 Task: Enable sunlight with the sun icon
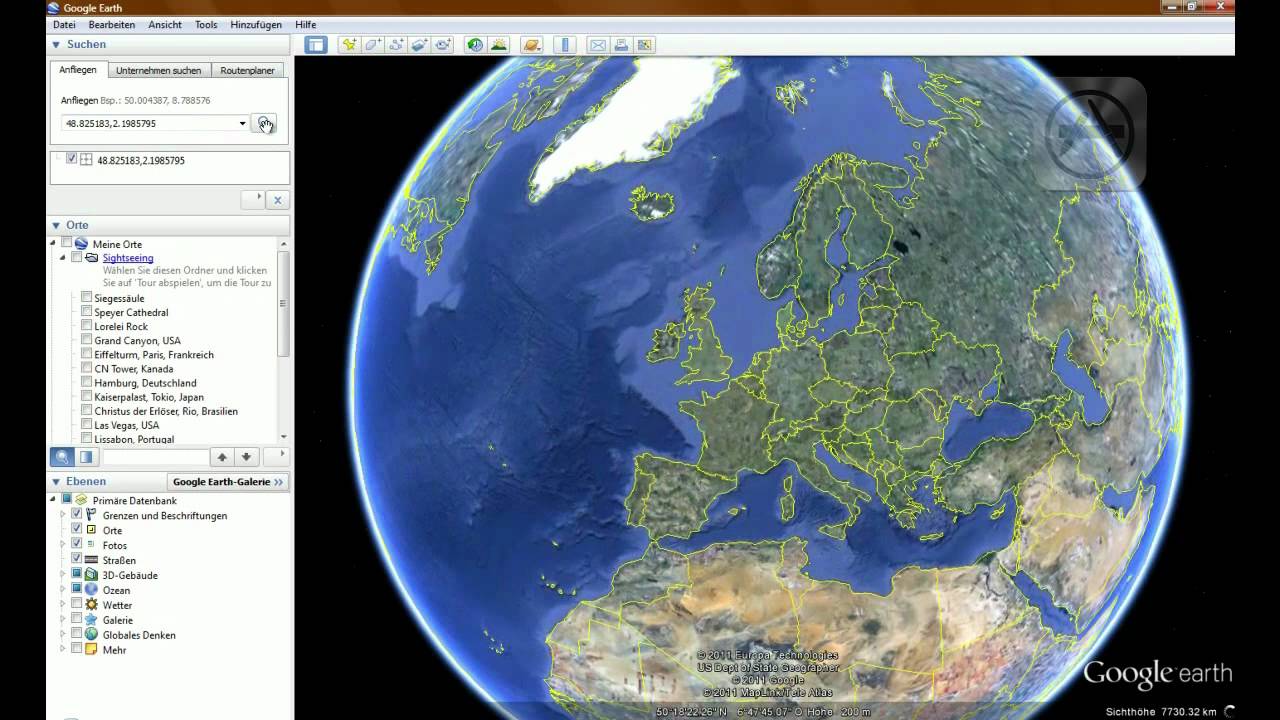pos(499,45)
